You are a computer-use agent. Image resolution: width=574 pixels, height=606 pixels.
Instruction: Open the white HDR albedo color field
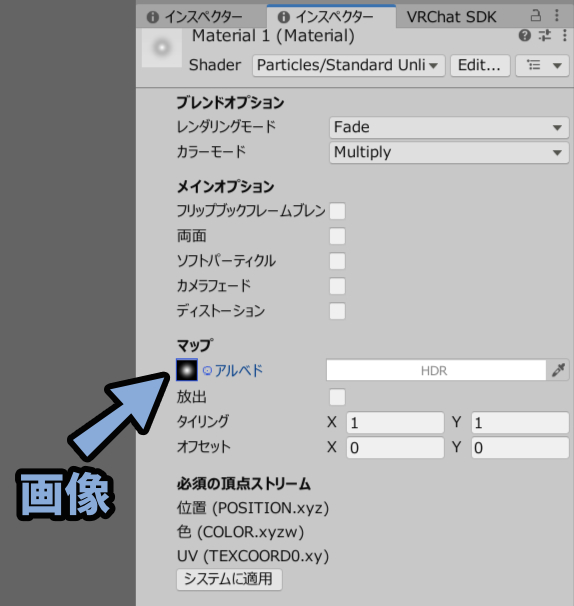point(436,370)
